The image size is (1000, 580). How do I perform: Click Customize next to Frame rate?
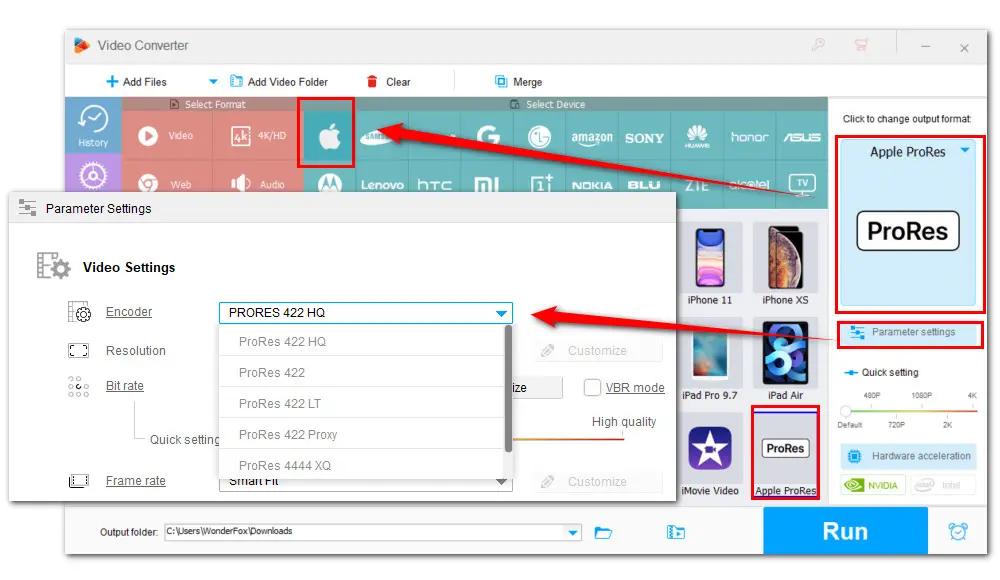[598, 482]
